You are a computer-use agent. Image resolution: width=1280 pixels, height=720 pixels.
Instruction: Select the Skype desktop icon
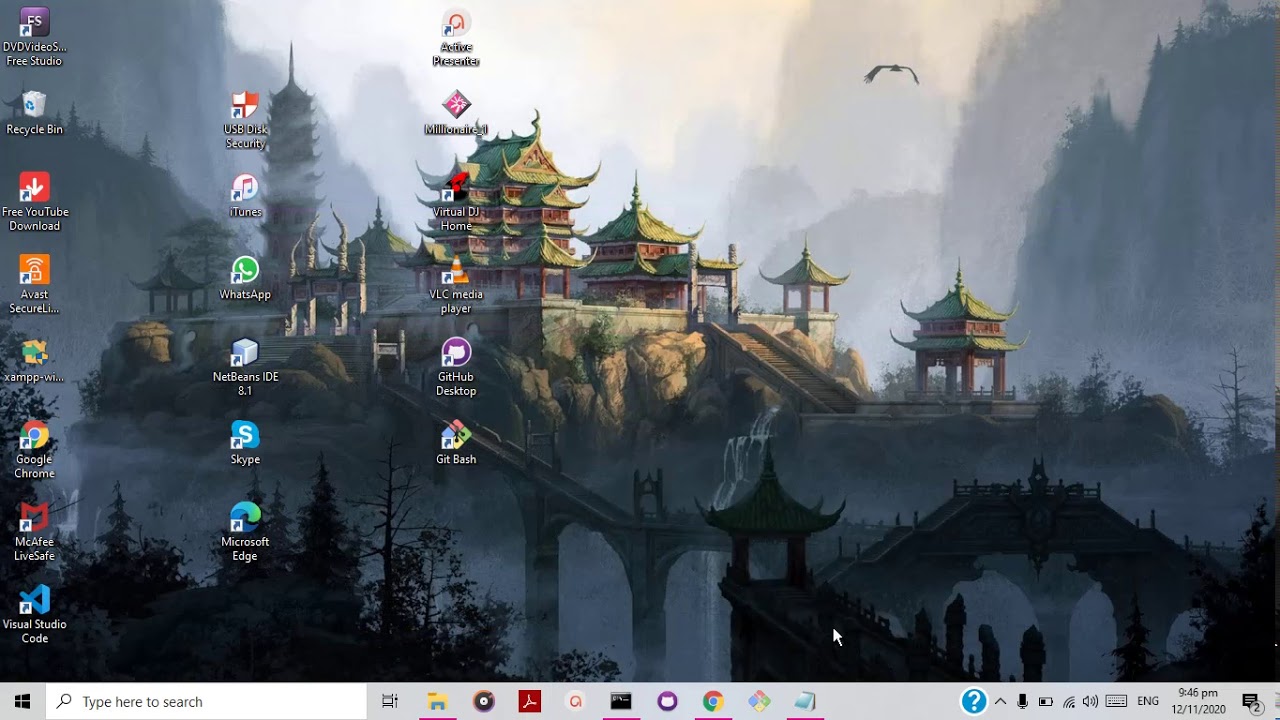[245, 443]
